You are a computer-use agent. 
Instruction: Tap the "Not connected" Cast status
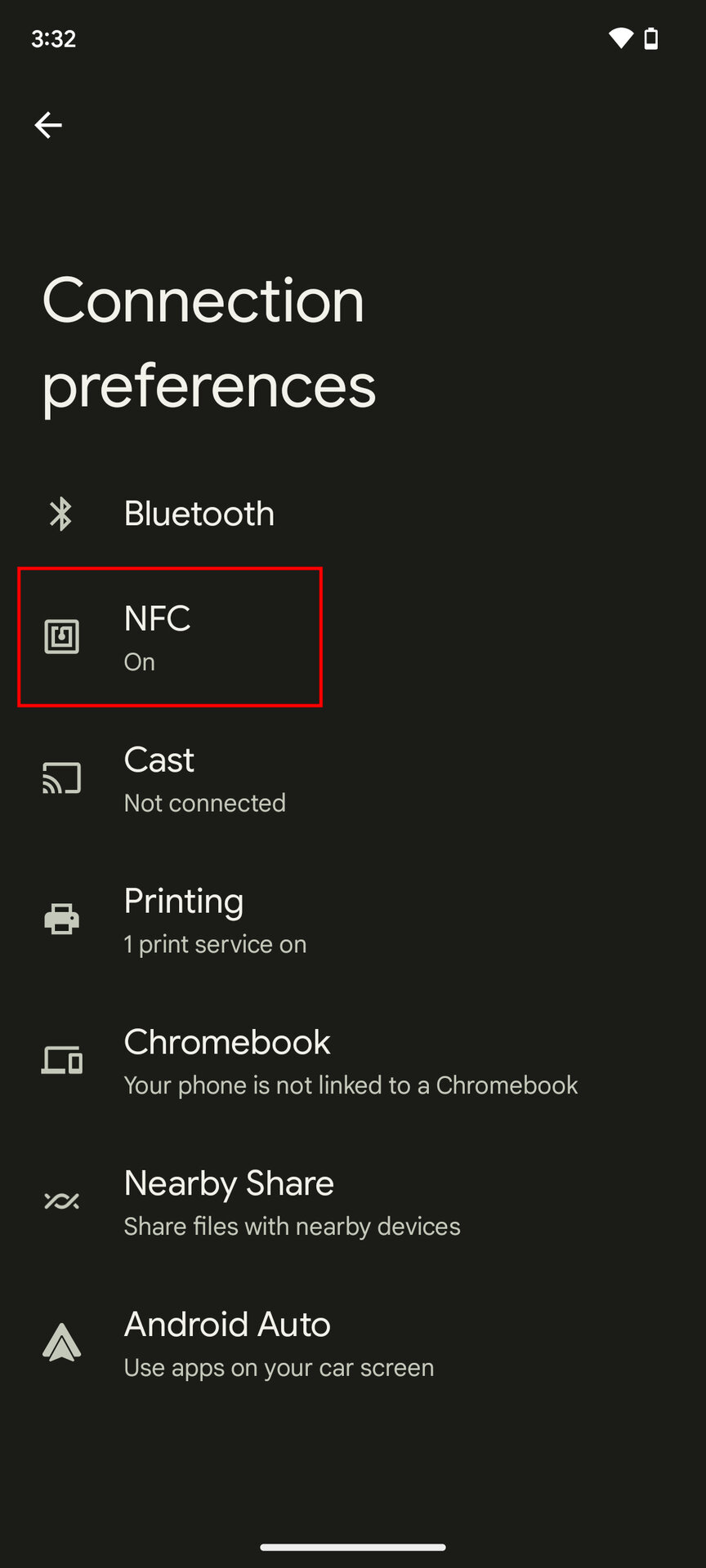(x=205, y=804)
